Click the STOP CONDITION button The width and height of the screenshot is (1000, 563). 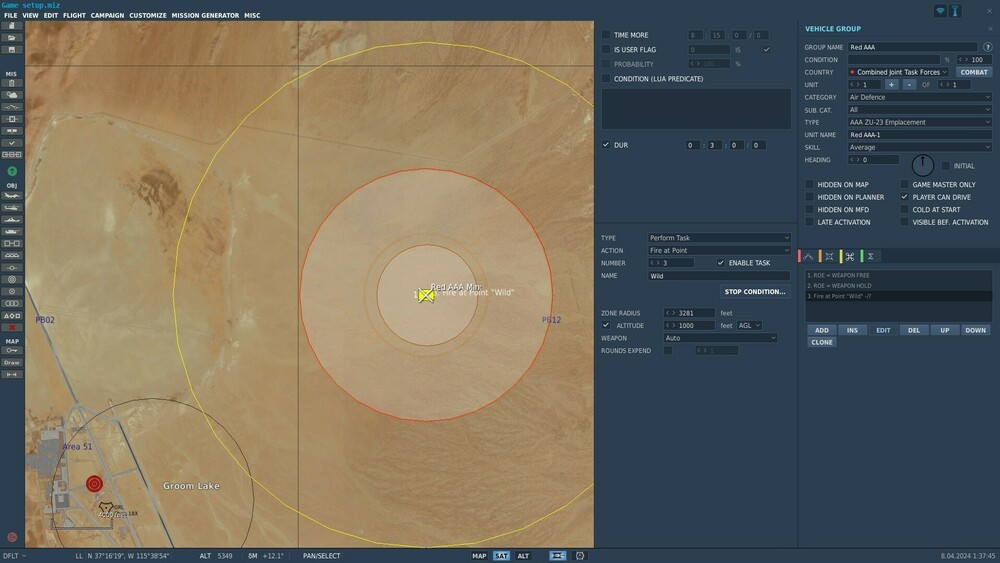coord(755,292)
